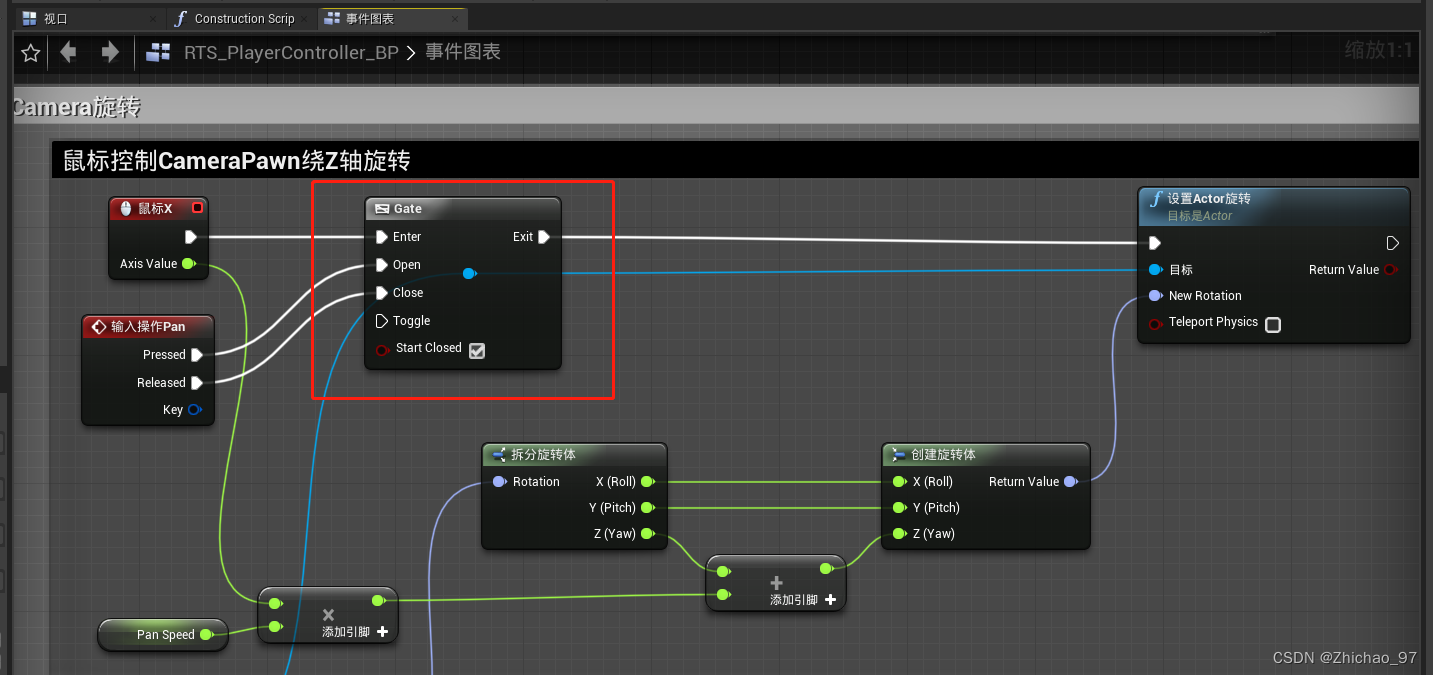Select the Pan Speed variable node
The height and width of the screenshot is (675, 1433).
[x=163, y=635]
